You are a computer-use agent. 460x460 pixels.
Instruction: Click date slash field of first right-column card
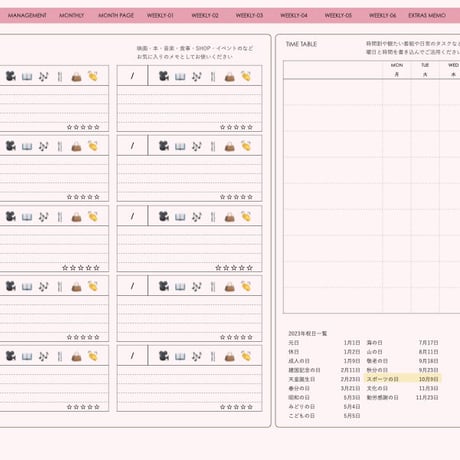132,76
